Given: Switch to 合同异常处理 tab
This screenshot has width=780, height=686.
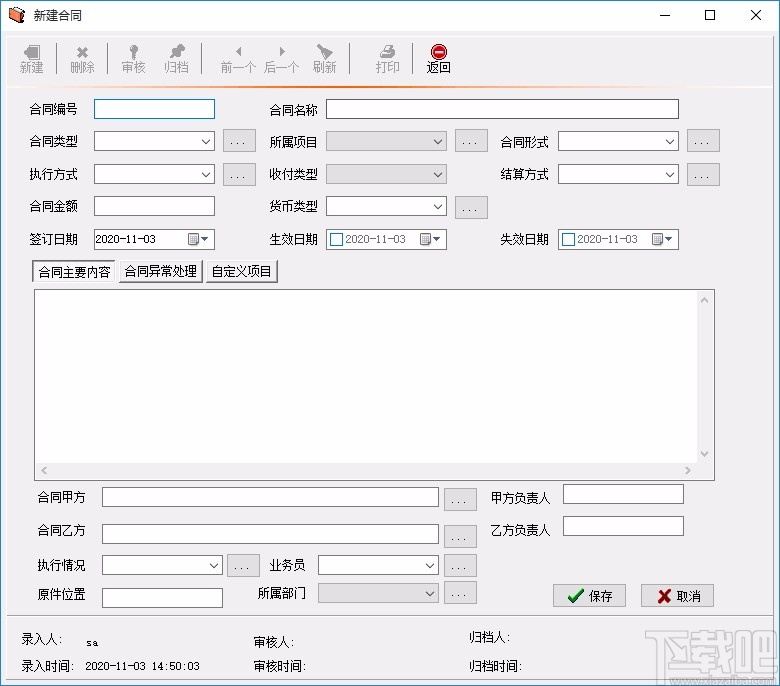Looking at the screenshot, I should (x=161, y=271).
